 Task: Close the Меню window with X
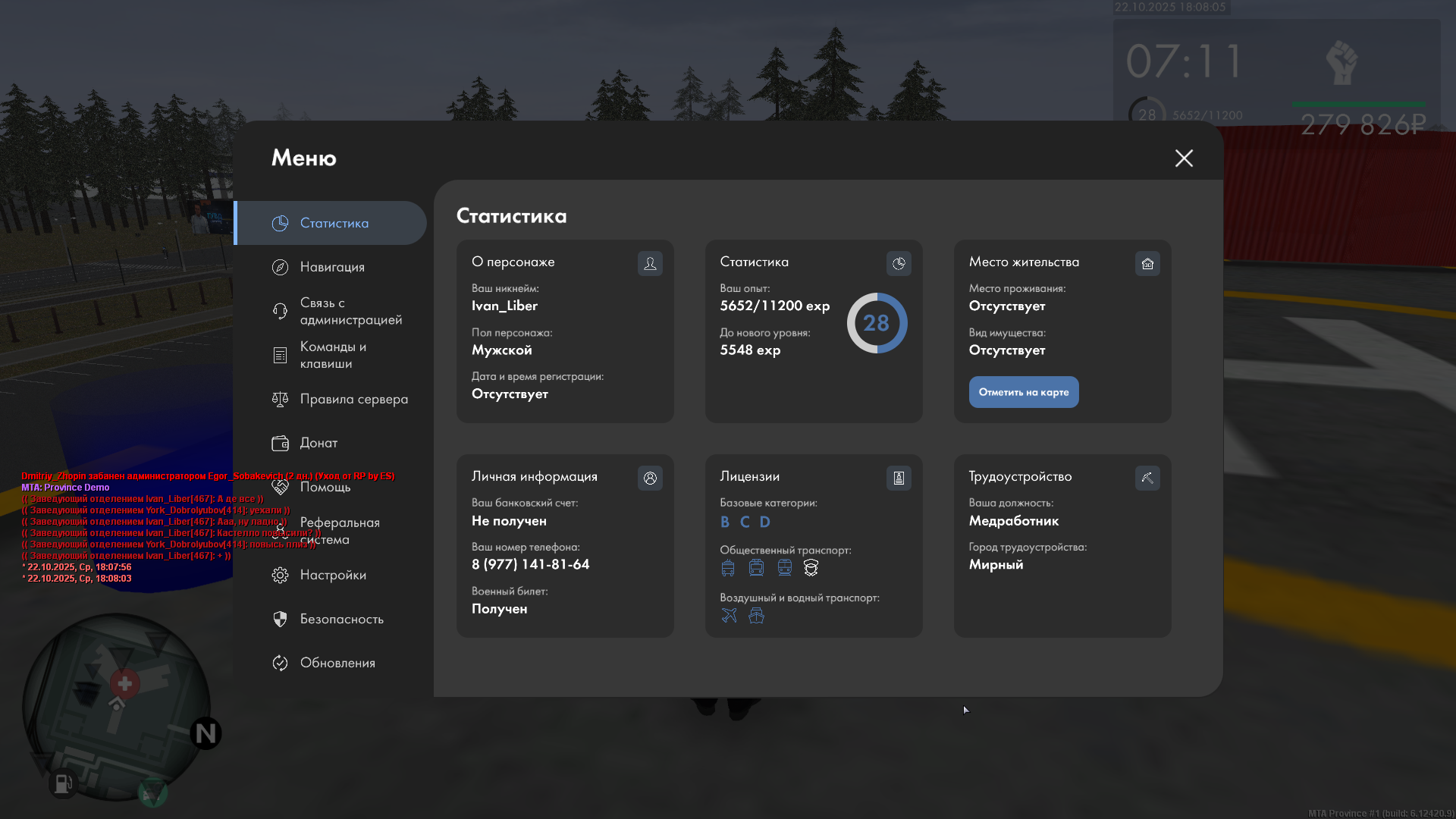click(x=1184, y=158)
